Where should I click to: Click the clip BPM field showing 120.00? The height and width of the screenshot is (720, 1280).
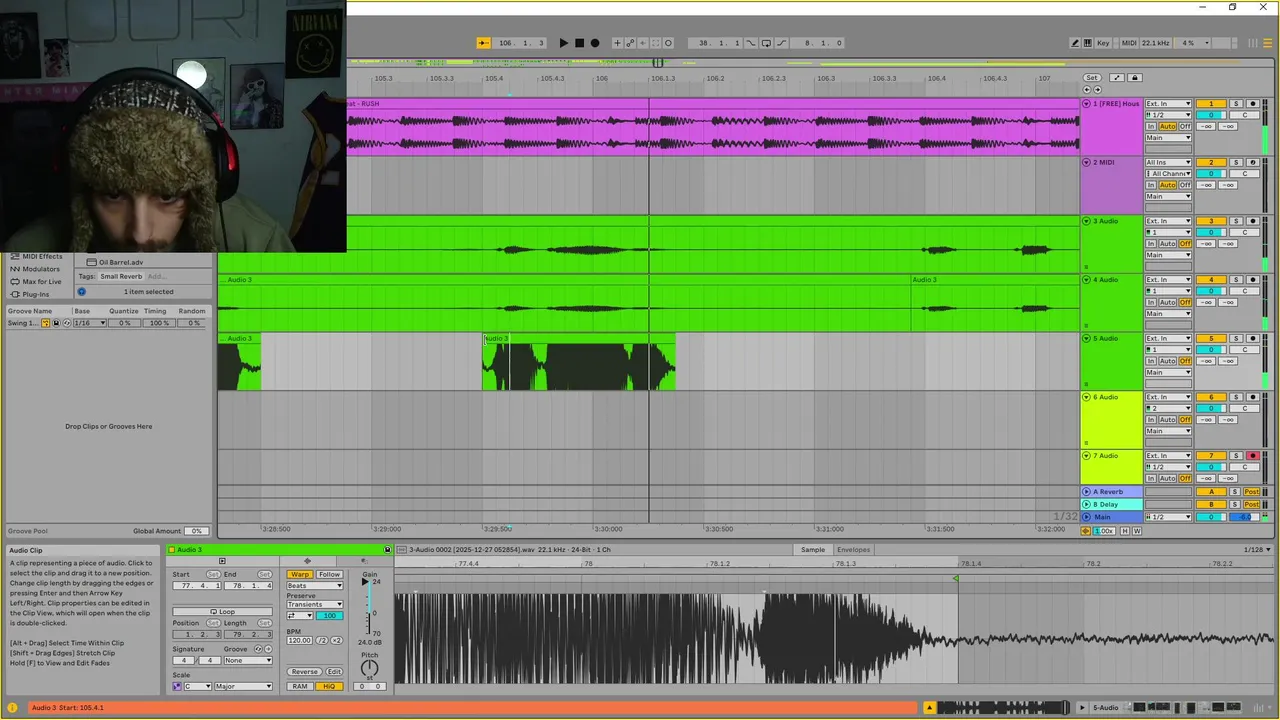[299, 640]
